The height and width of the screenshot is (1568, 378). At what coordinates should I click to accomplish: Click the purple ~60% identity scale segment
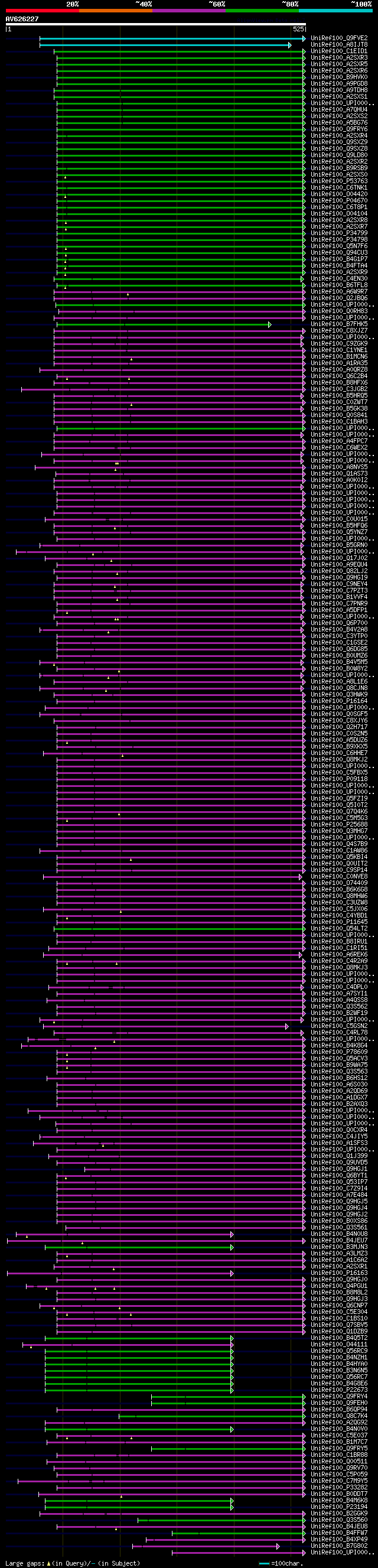pos(188,11)
